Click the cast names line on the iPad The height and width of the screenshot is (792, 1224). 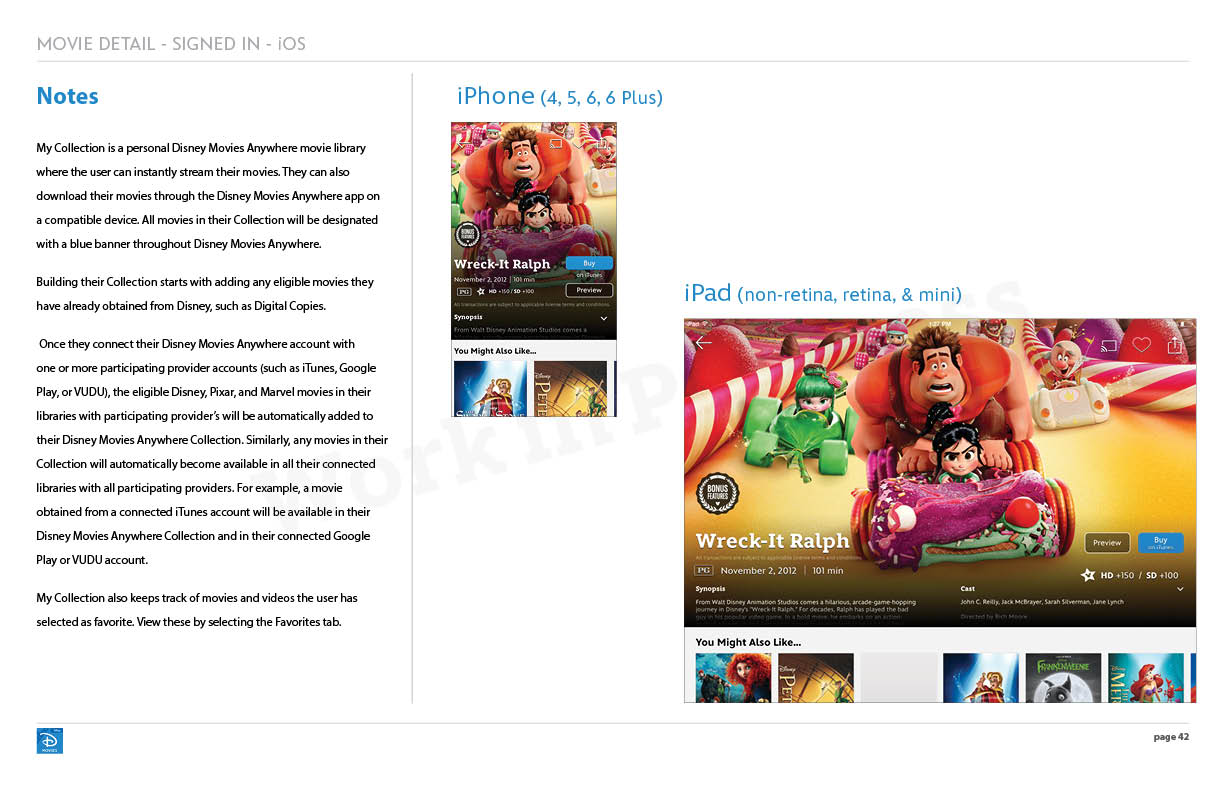(1042, 602)
